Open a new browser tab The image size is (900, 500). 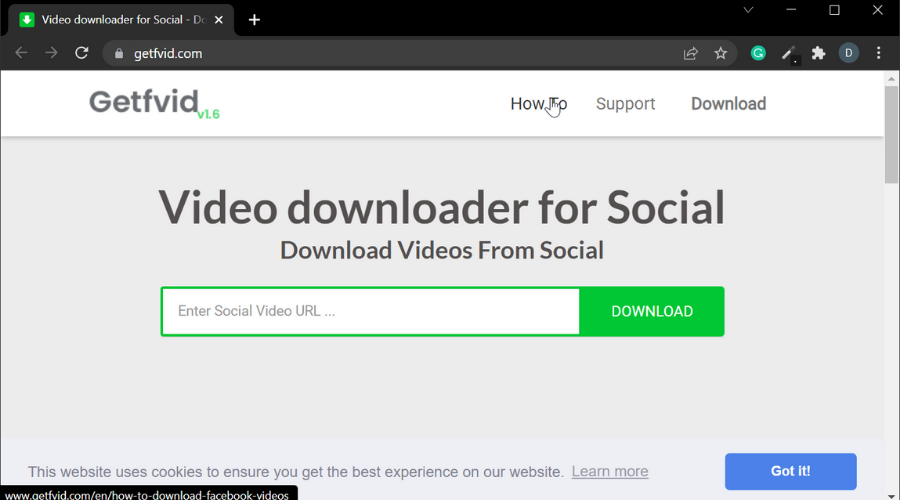click(x=254, y=20)
